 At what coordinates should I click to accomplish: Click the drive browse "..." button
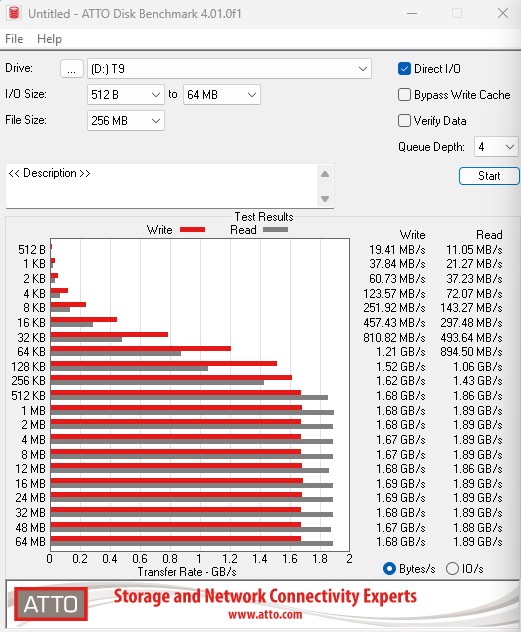[x=72, y=69]
